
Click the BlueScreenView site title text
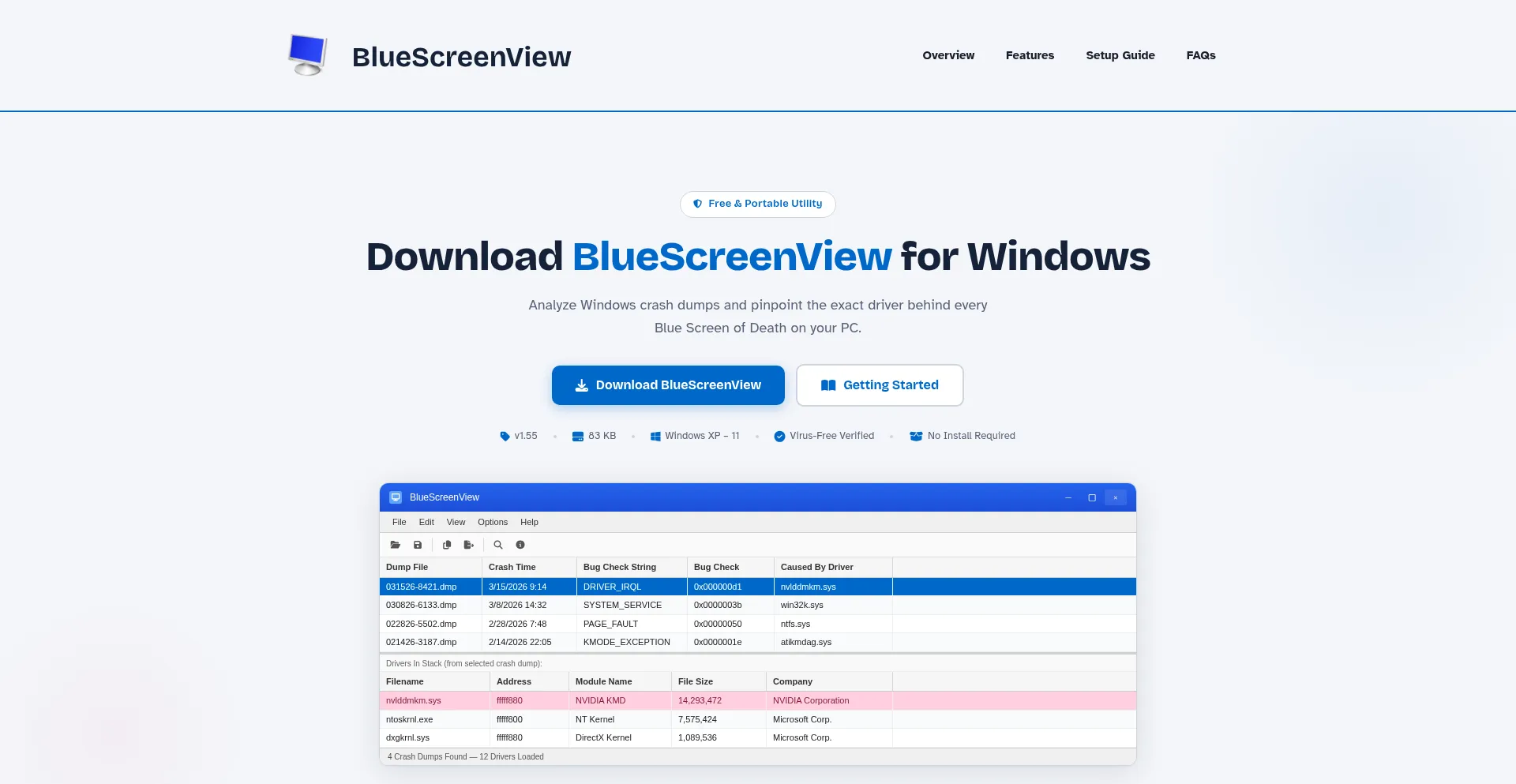pyautogui.click(x=461, y=57)
